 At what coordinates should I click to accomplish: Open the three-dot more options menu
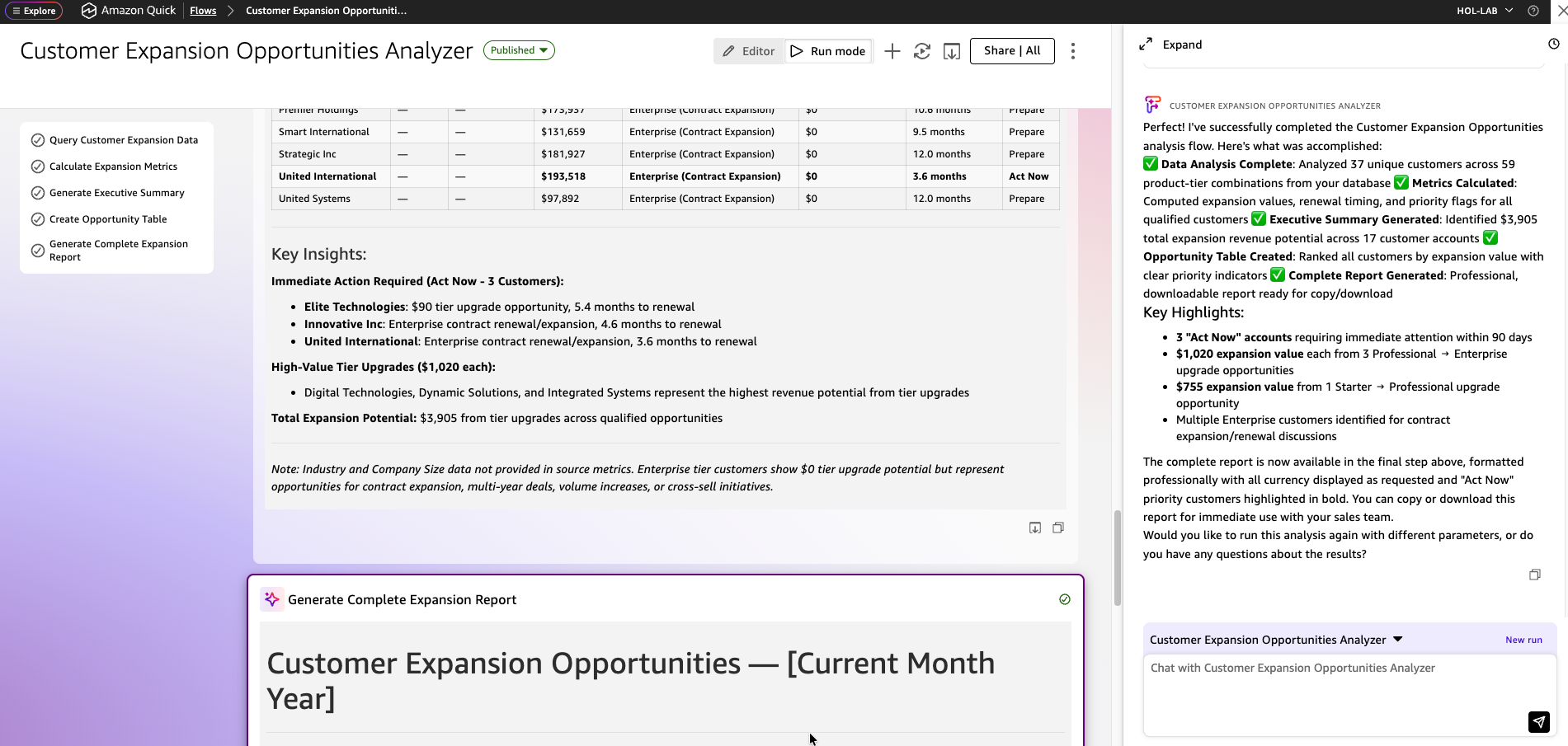[1073, 51]
